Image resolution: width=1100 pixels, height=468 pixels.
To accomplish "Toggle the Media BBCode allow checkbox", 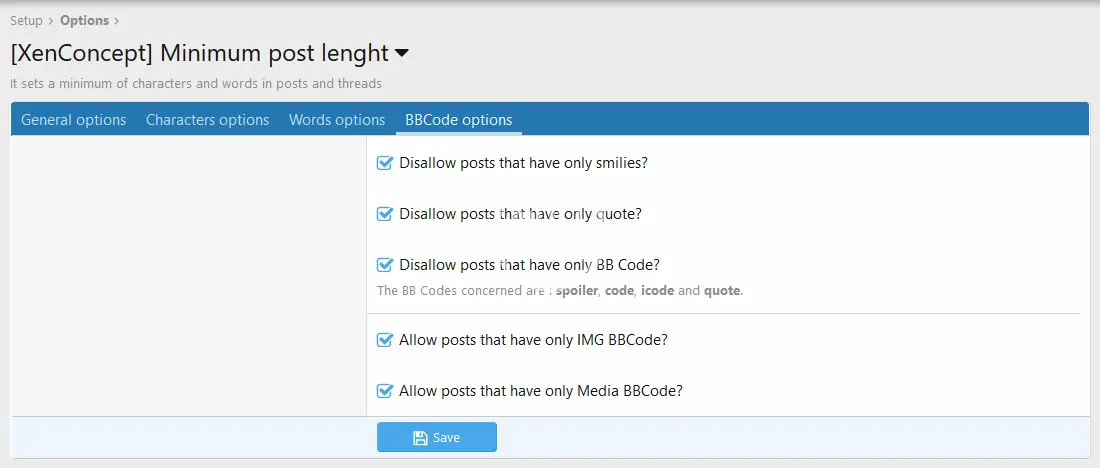I will [x=385, y=391].
